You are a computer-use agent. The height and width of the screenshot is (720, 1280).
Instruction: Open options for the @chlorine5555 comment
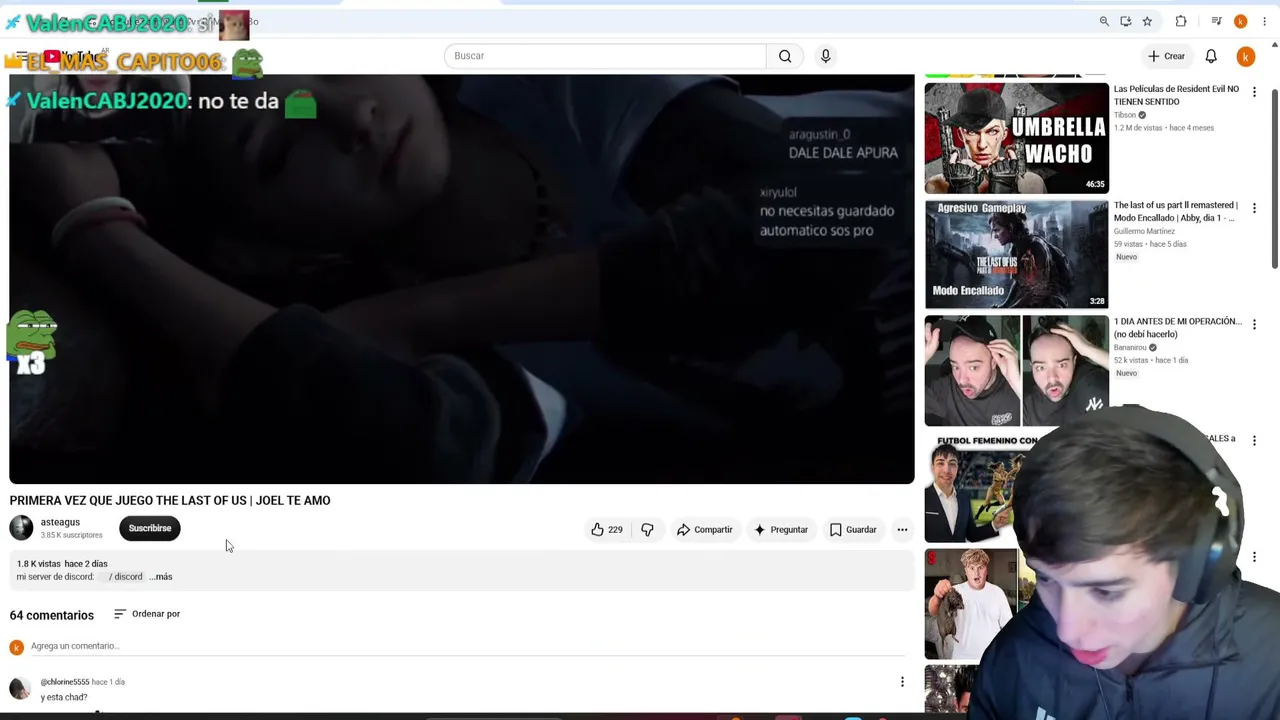[902, 682]
